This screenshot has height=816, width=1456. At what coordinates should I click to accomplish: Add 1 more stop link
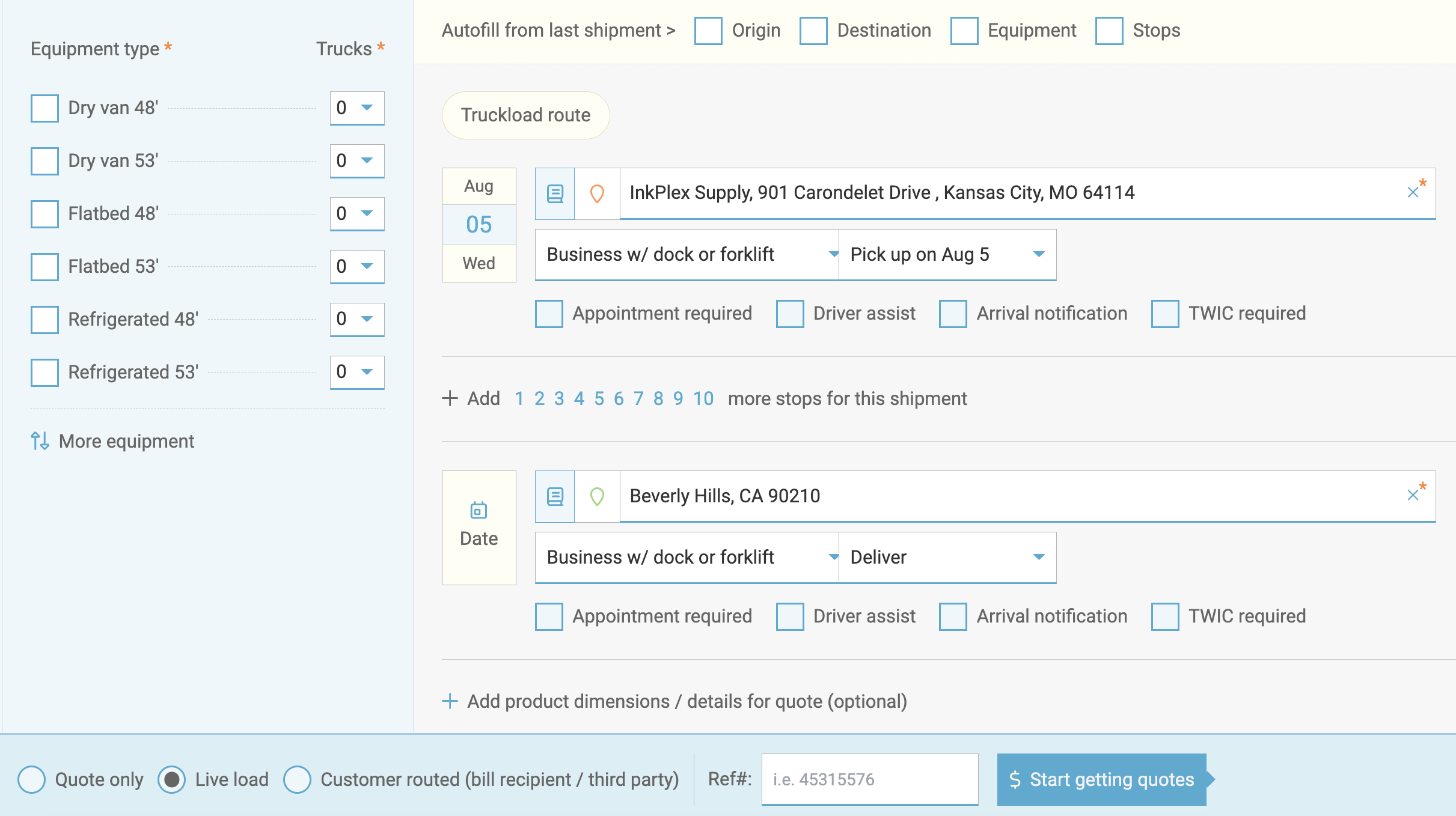(519, 399)
